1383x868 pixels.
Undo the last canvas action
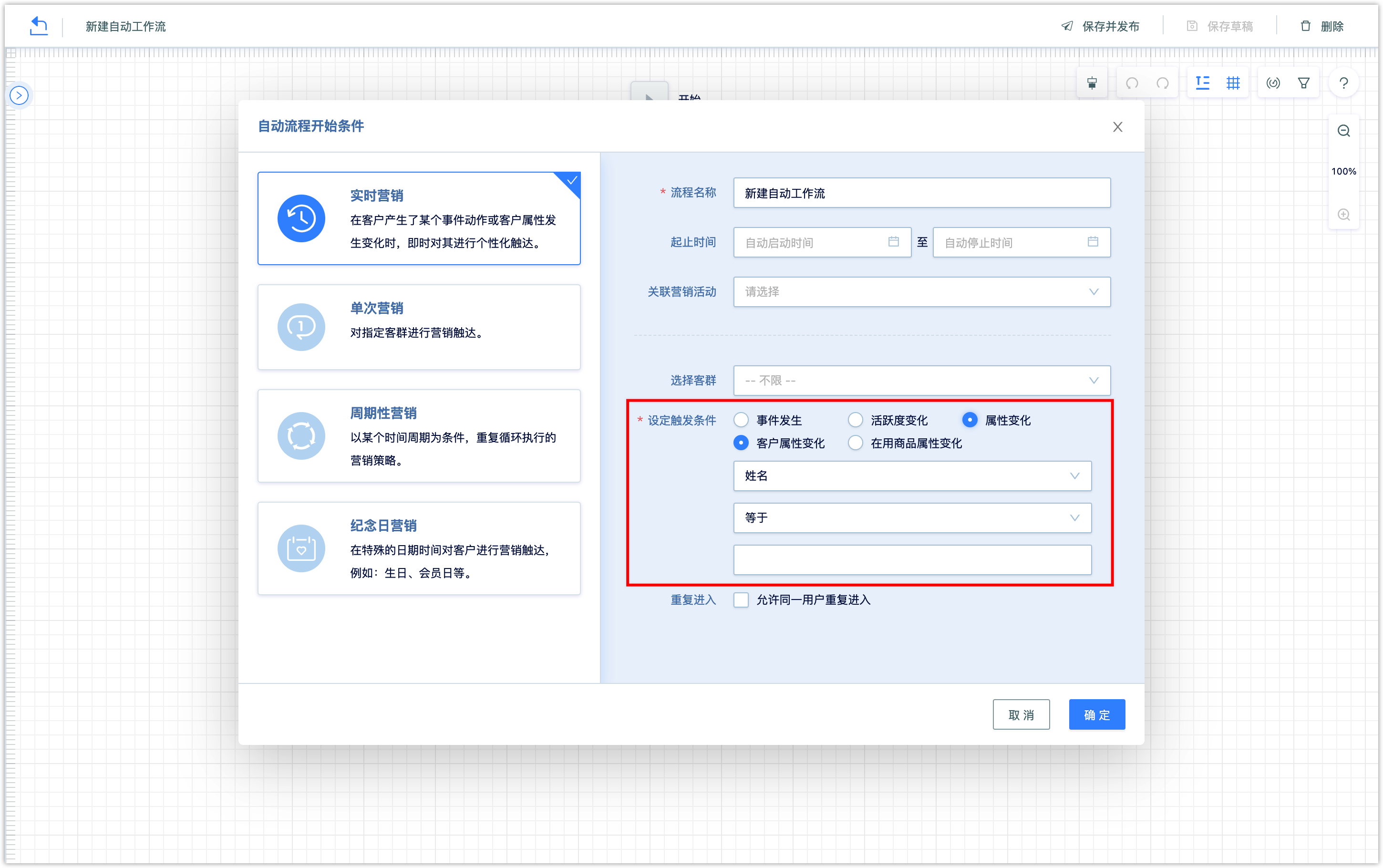pos(1132,83)
